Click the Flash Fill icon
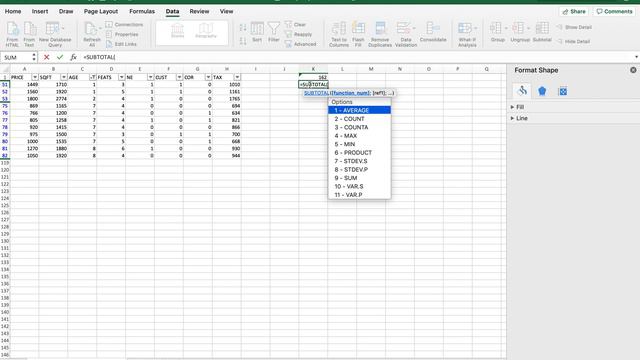The image size is (640, 360). (358, 34)
